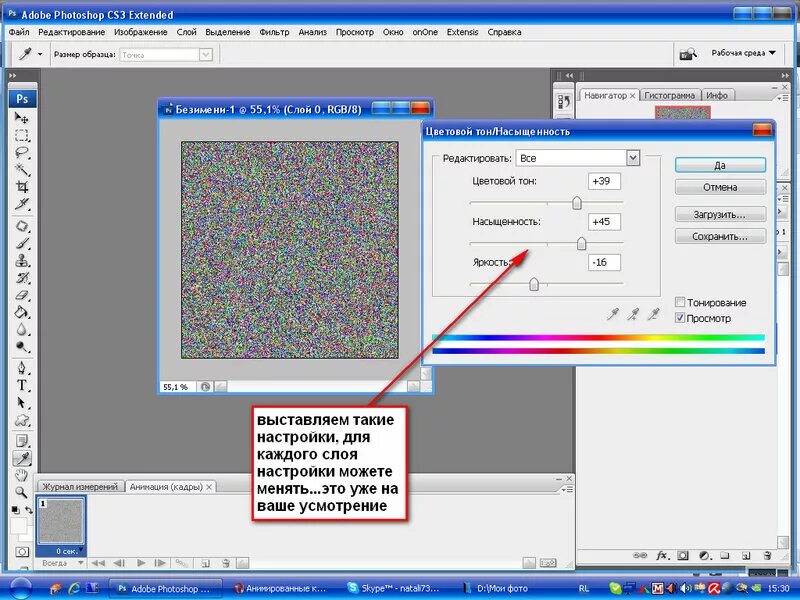Click the add layer mask icon
This screenshot has height=600, width=800.
tap(683, 555)
